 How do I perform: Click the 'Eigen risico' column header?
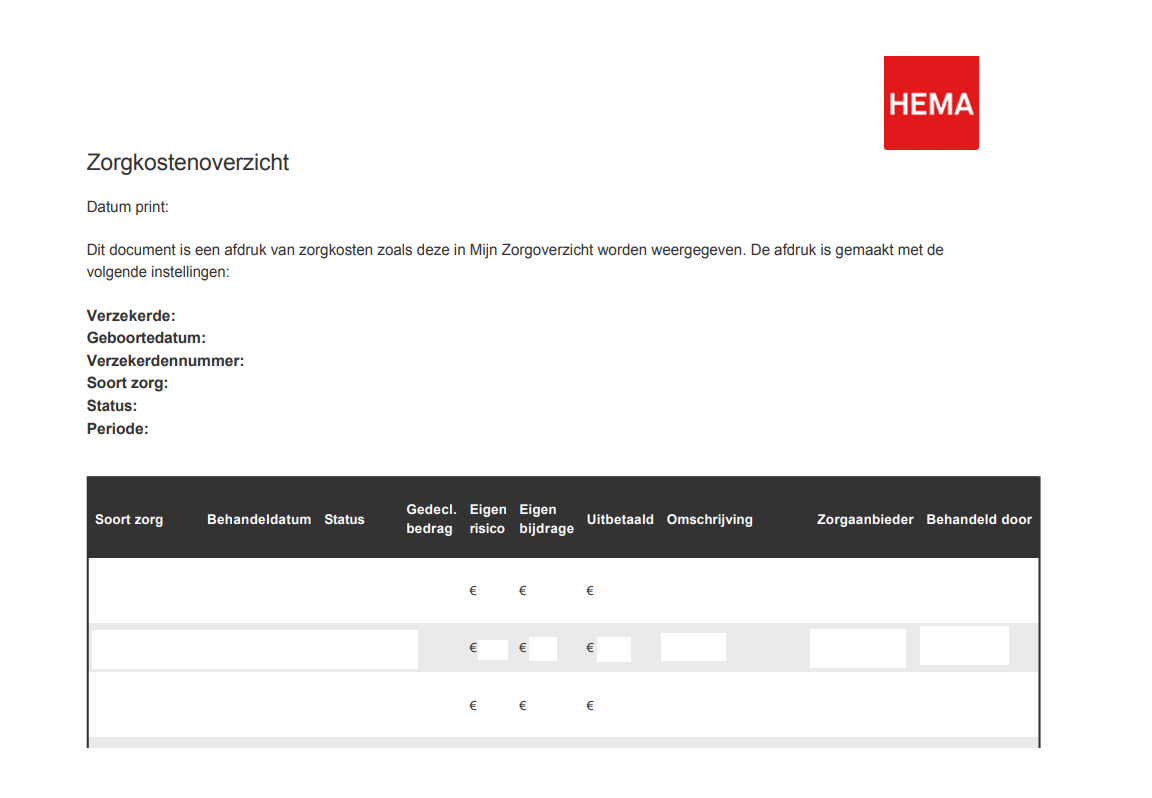(488, 519)
